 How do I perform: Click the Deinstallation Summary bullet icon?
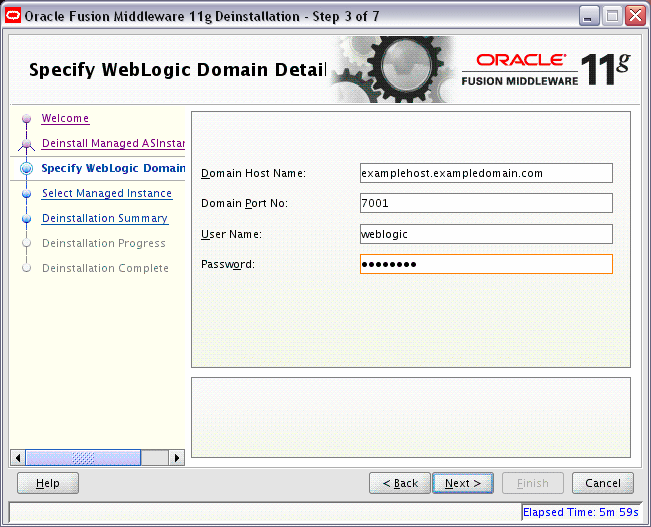click(x=27, y=218)
